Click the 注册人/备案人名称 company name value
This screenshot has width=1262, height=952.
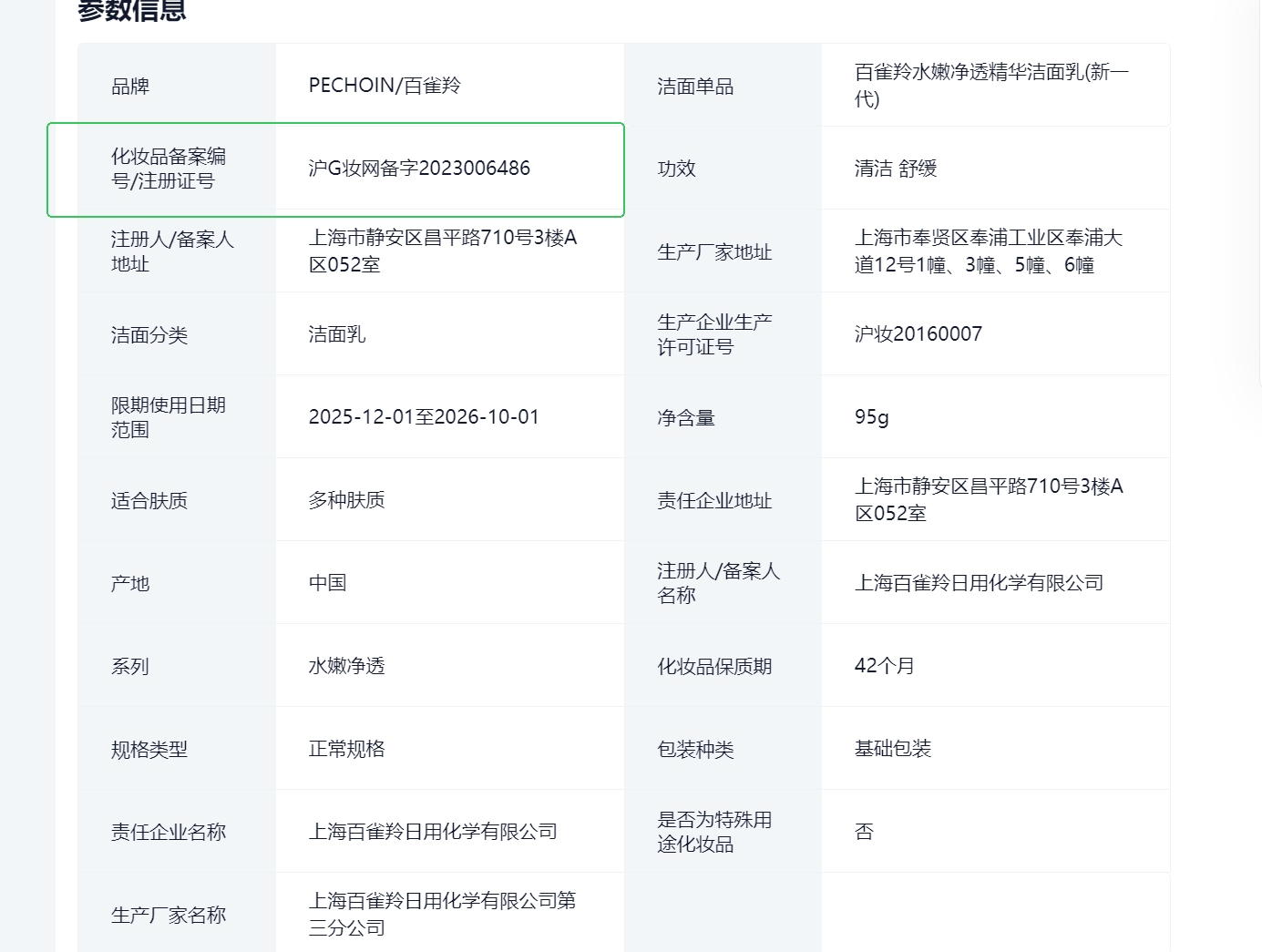pos(979,583)
